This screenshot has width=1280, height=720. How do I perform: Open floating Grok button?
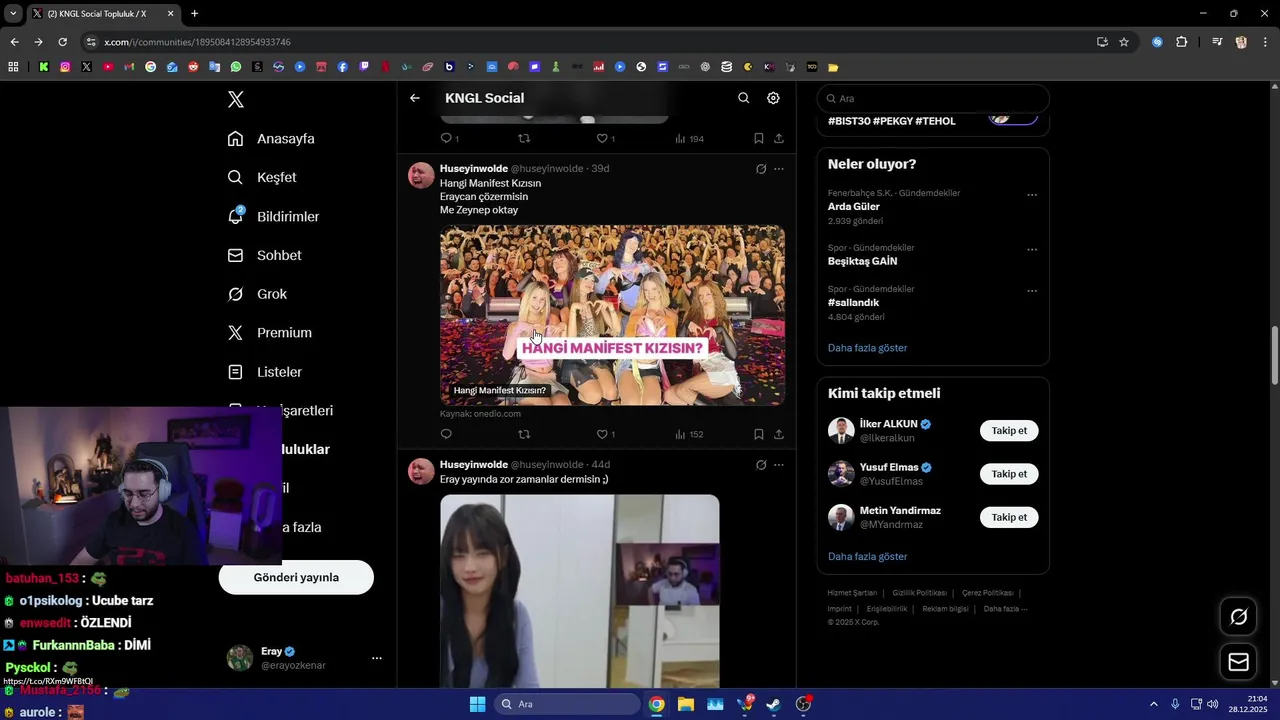pyautogui.click(x=1238, y=617)
